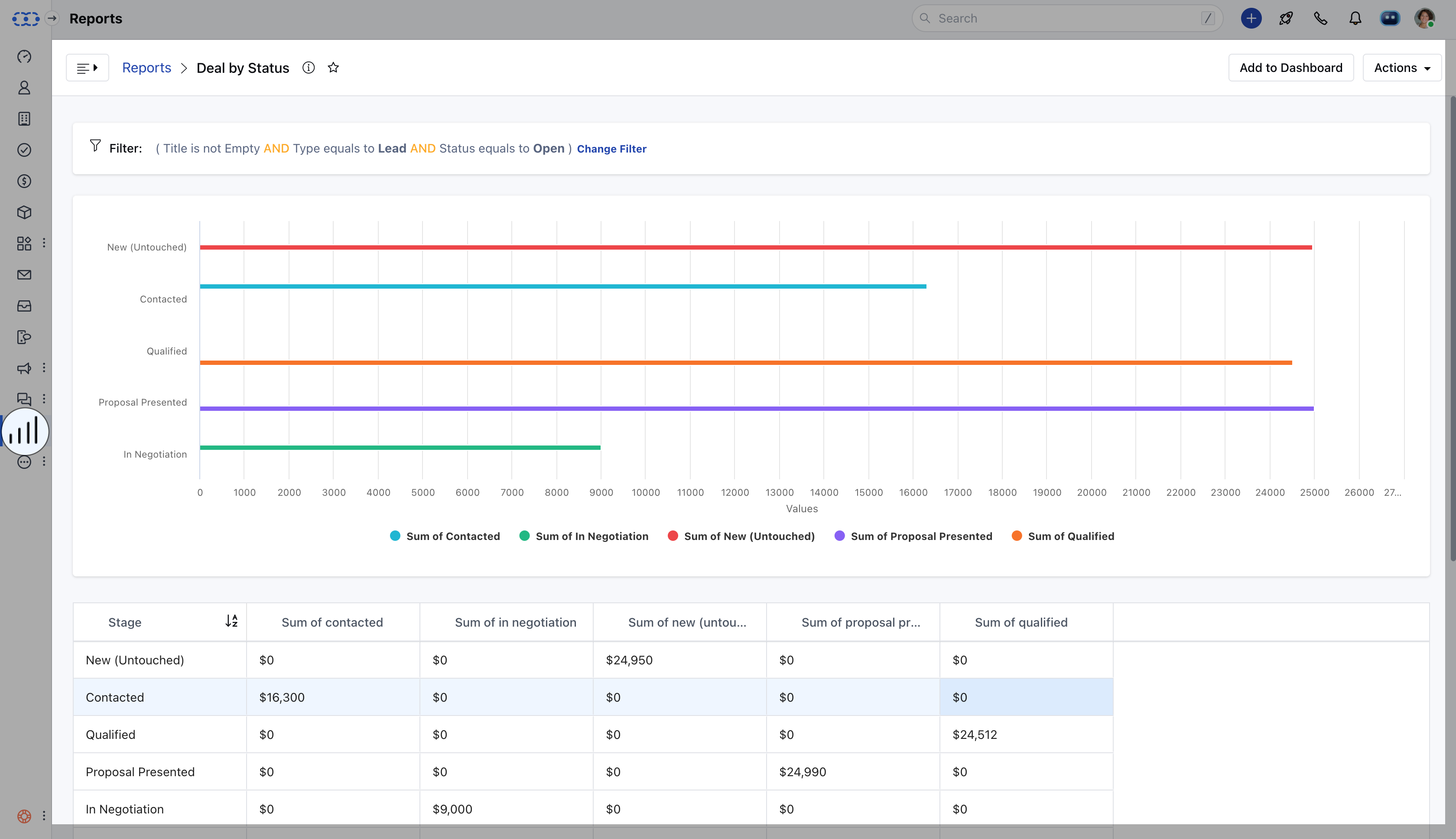Click the purple Proposal Presented bar

[757, 409]
